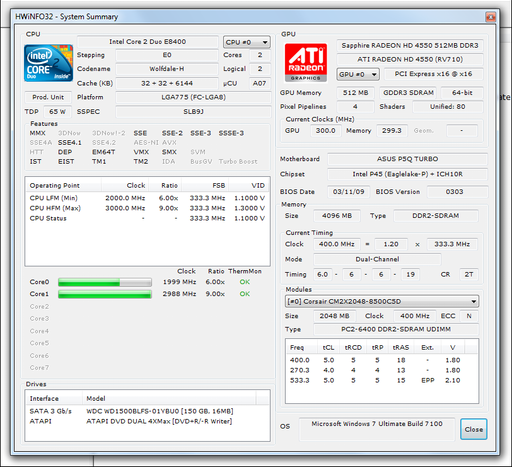Click the Core1 usage bar
This screenshot has width=512, height=467.
click(105, 294)
